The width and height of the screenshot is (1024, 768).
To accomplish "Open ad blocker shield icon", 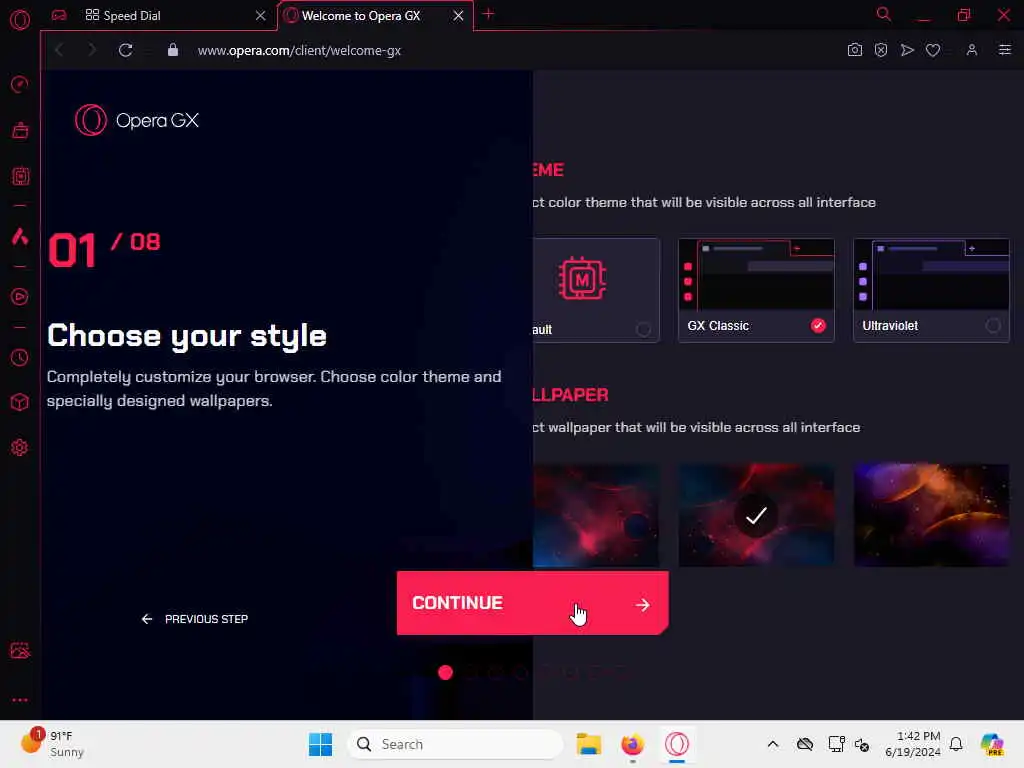I will pyautogui.click(x=880, y=50).
